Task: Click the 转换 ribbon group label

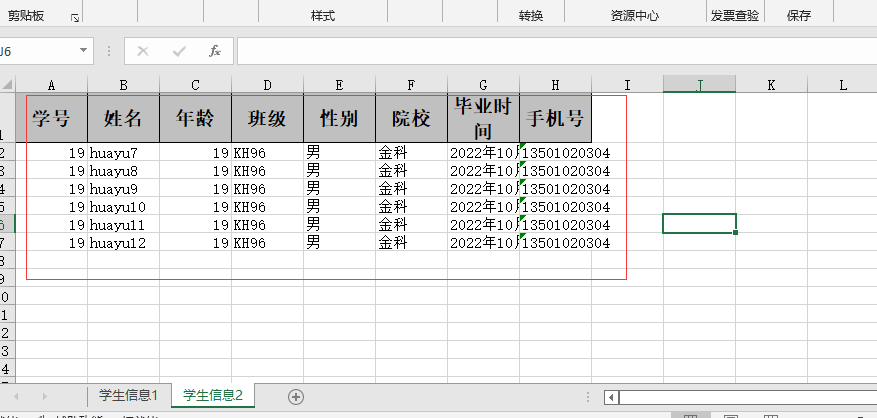Action: (x=530, y=16)
